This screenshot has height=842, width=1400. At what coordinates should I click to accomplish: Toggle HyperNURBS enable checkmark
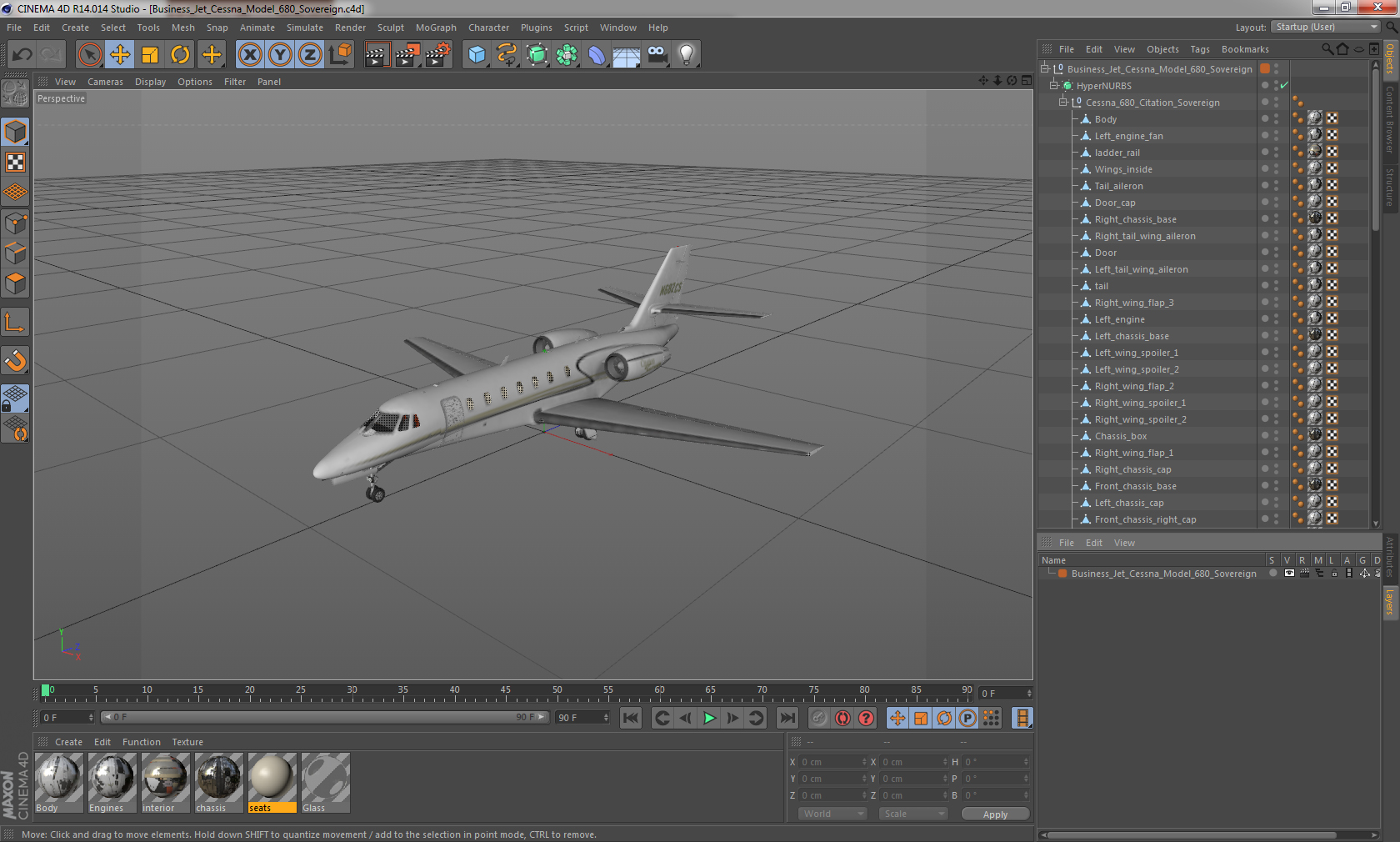pos(1284,85)
